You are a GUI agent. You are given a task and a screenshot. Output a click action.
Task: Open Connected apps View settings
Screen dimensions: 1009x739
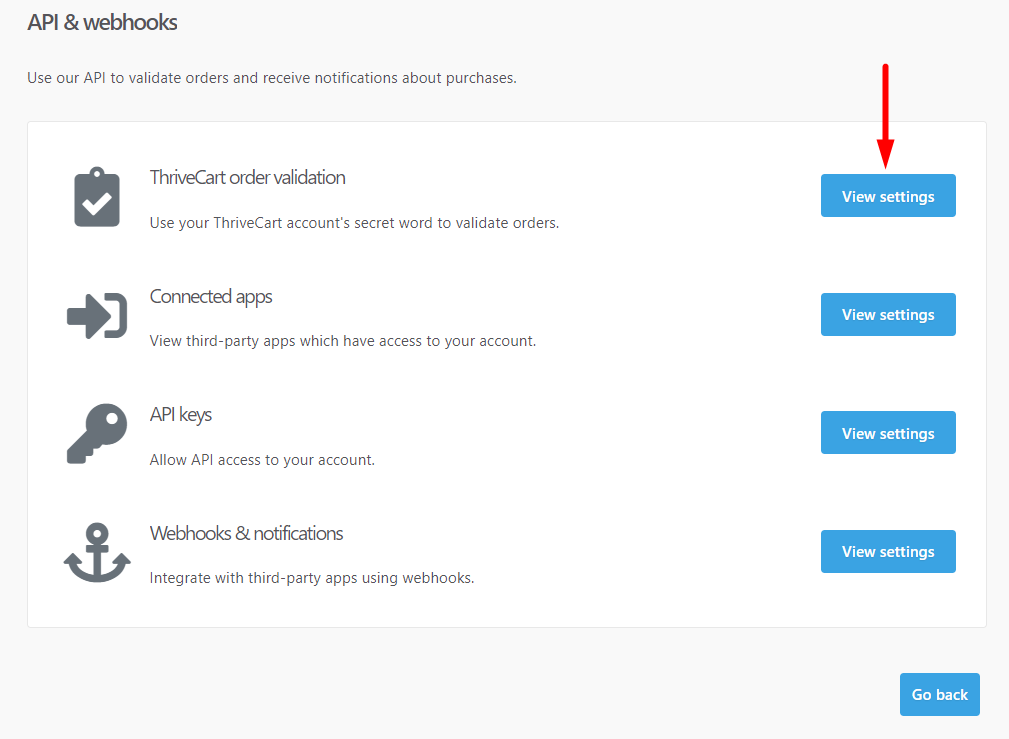[x=888, y=314]
